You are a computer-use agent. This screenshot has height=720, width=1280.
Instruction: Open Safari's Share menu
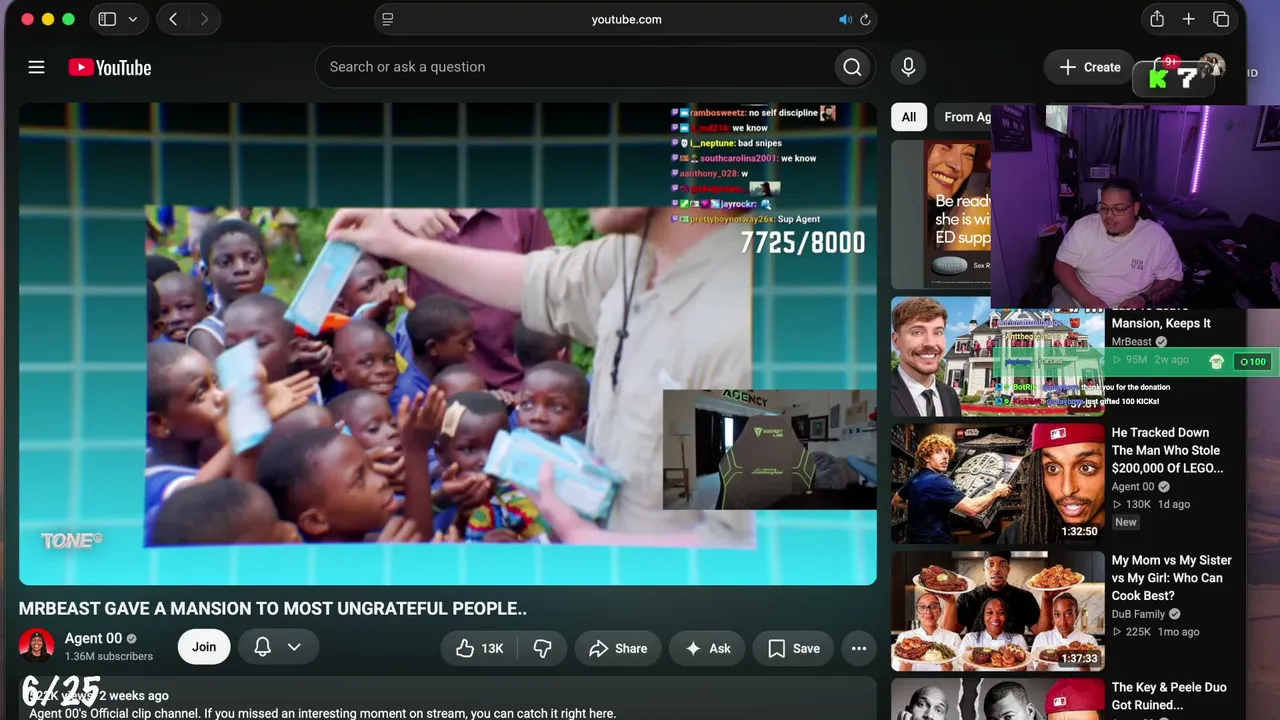click(x=1157, y=19)
